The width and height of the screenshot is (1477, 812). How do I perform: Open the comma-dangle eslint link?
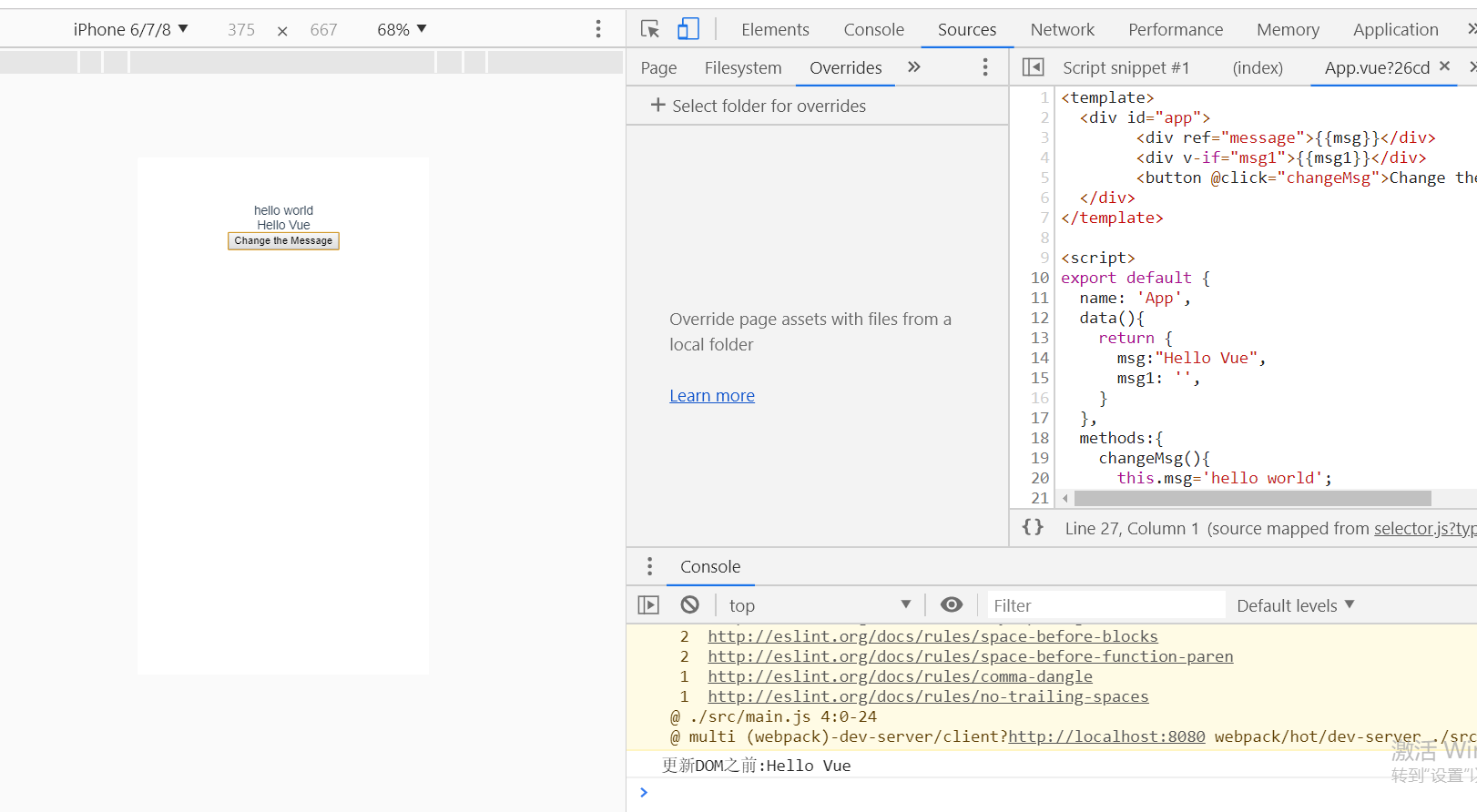[900, 676]
